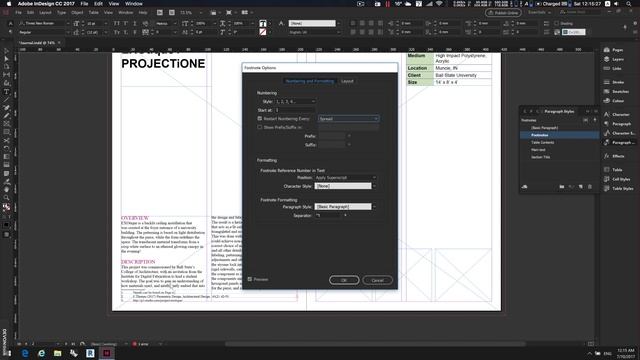Open the Effects panel

coord(614,156)
